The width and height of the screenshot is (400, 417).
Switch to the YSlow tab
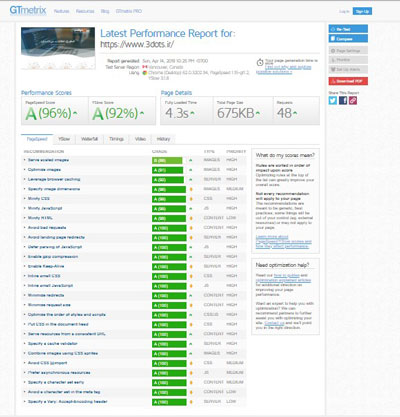(64, 139)
